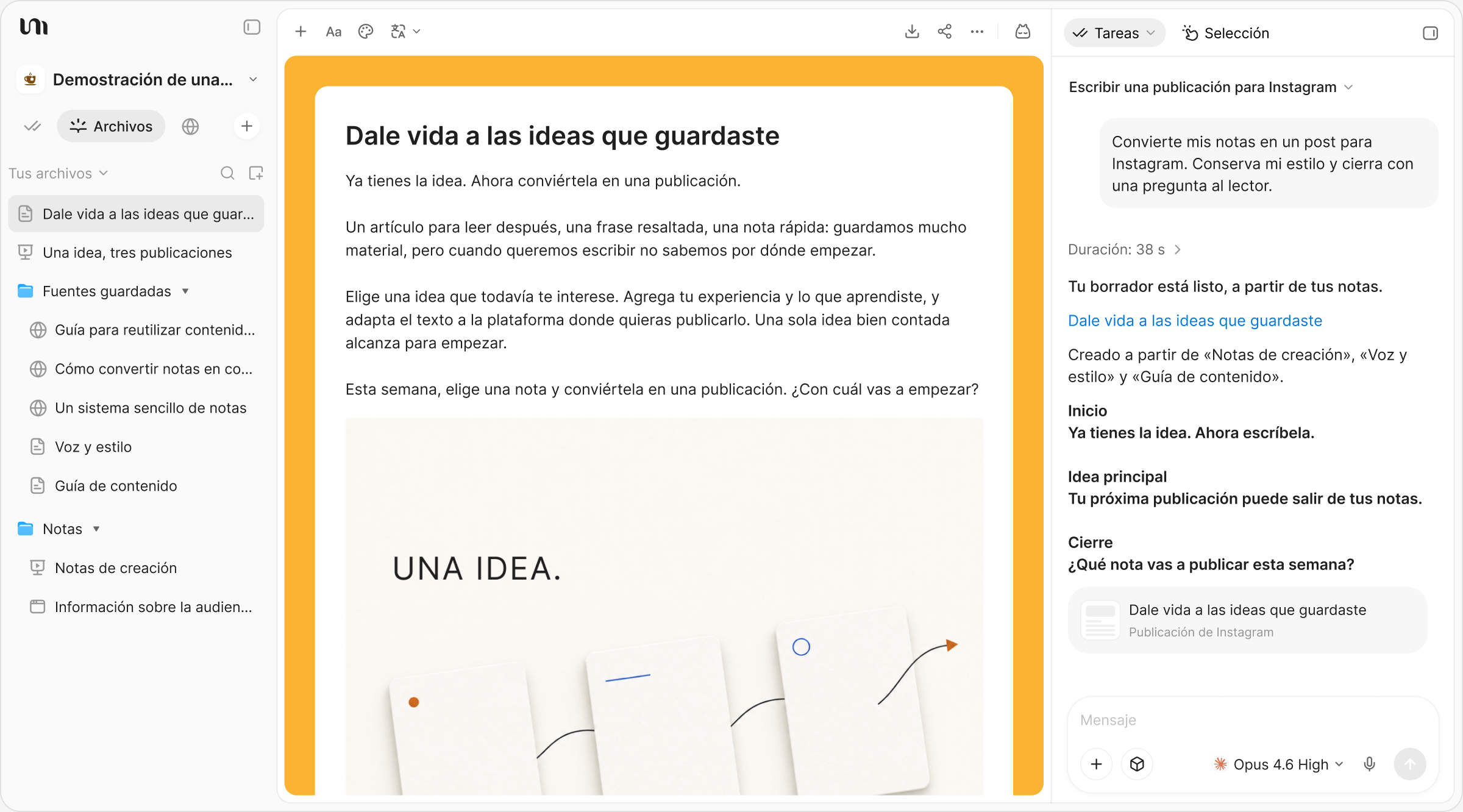
Task: Create a new file with the add-note icon
Action: 256,173
